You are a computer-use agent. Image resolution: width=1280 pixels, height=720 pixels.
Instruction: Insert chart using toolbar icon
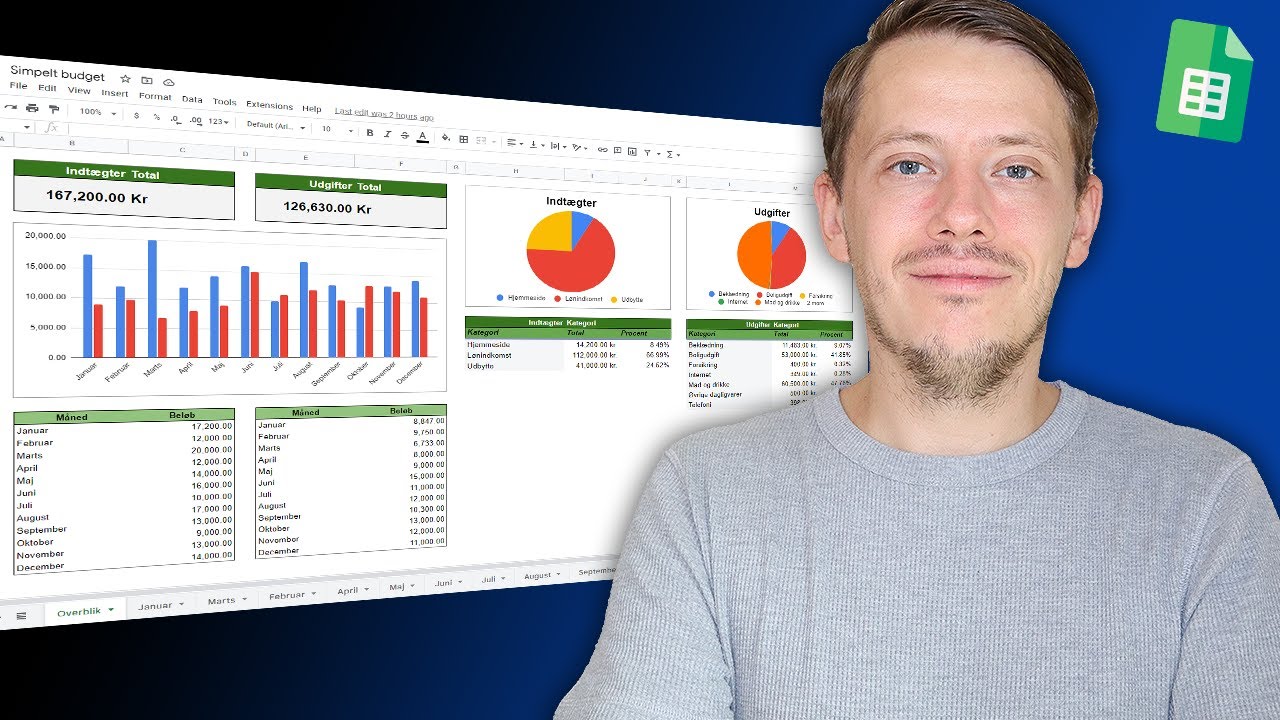click(x=632, y=151)
